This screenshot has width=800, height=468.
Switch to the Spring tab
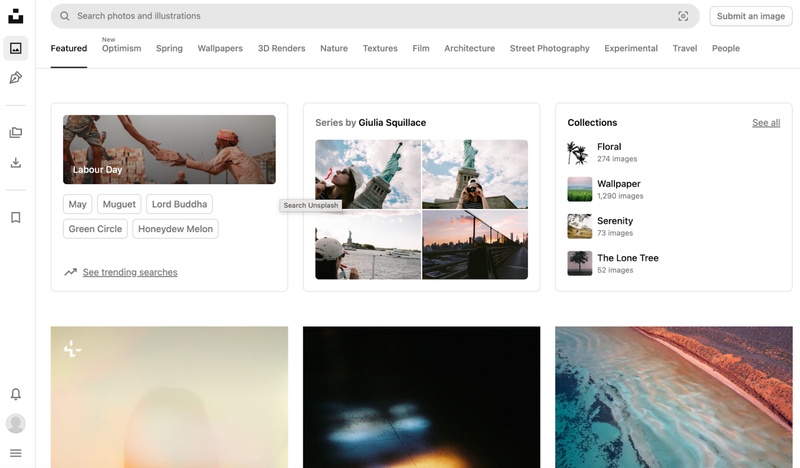[x=169, y=48]
